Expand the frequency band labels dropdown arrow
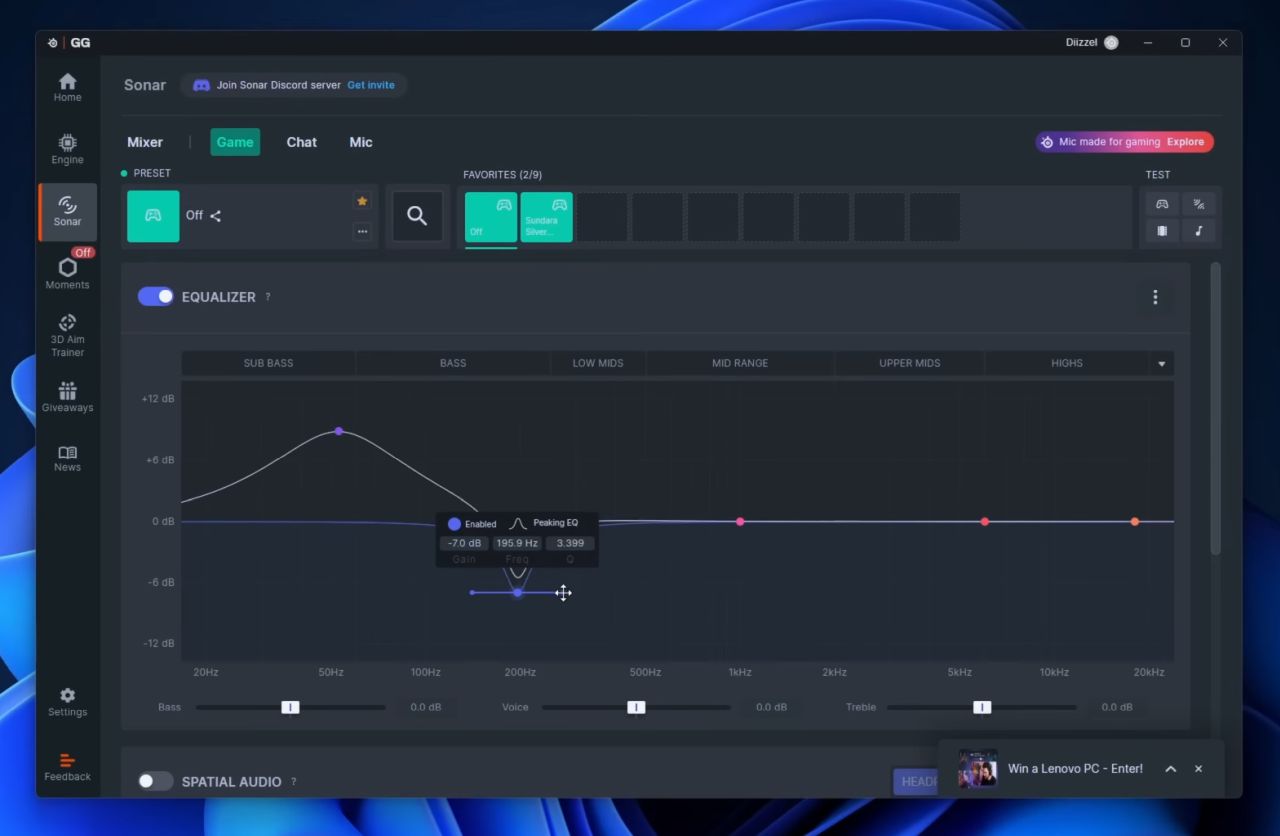Viewport: 1280px width, 836px height. click(x=1161, y=364)
